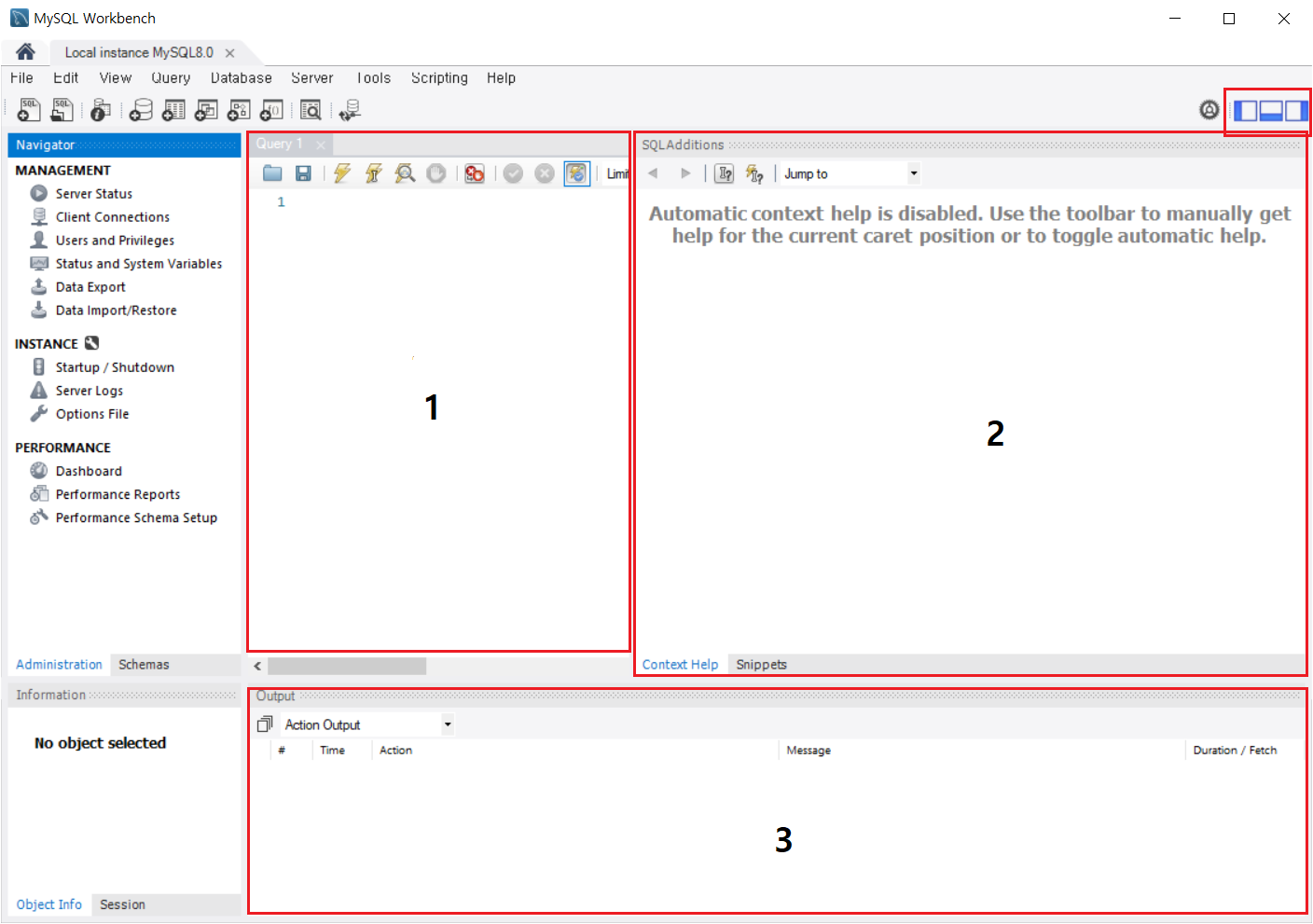Search table data icon
The image size is (1313, 924).
[x=311, y=111]
